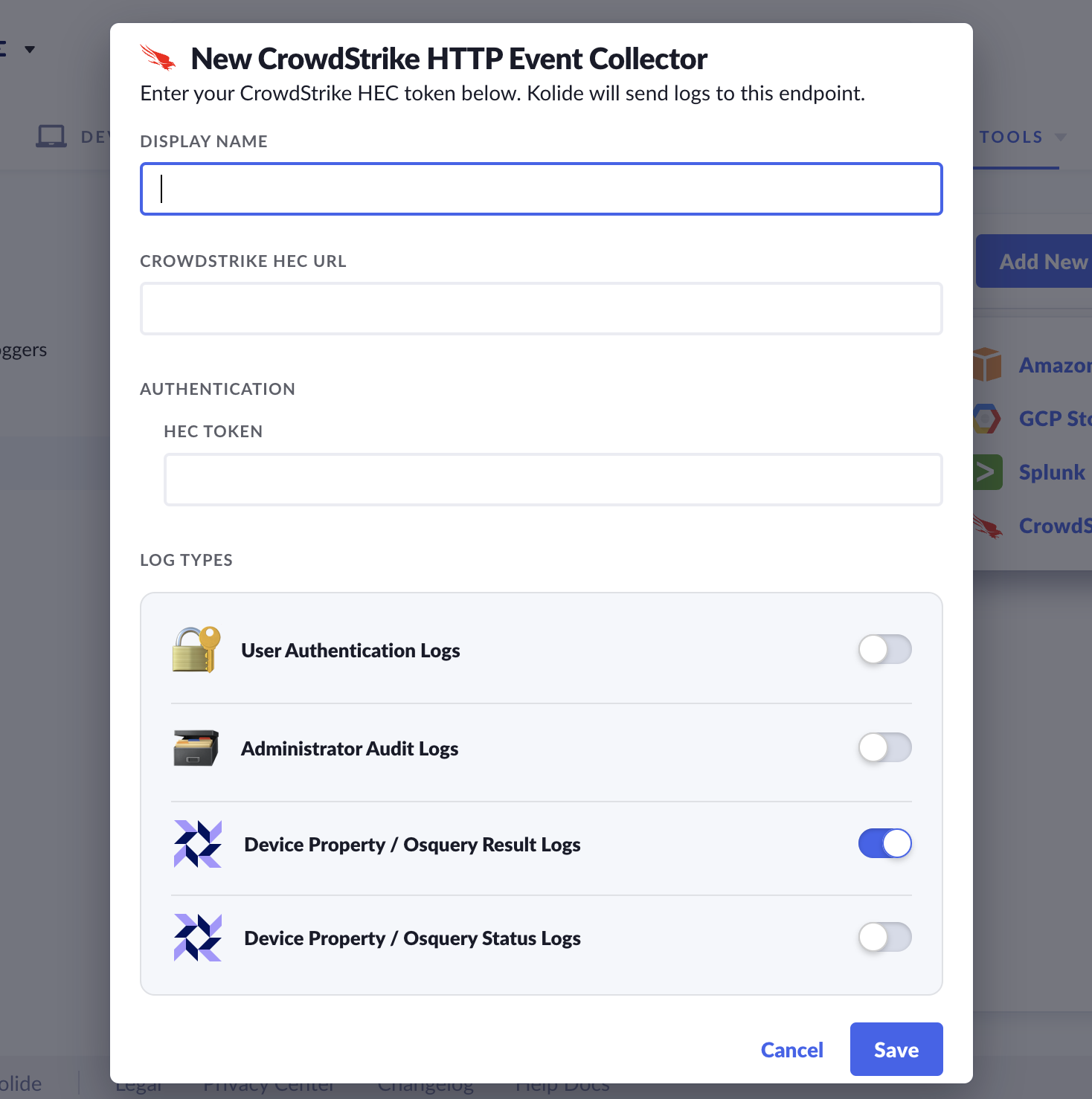
Task: Click the CrowdStrike falcon logo in dialog header
Action: coord(158,58)
